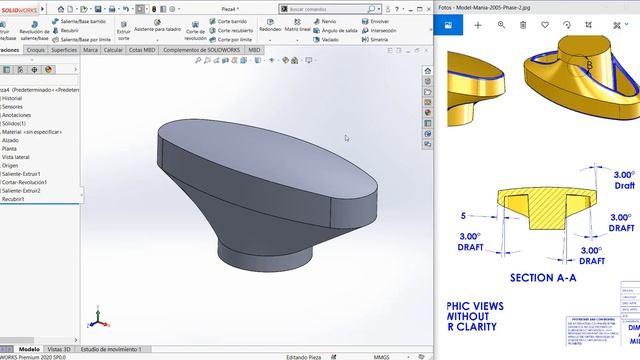Select the Envolver tool
640x360 pixels.
coord(376,21)
